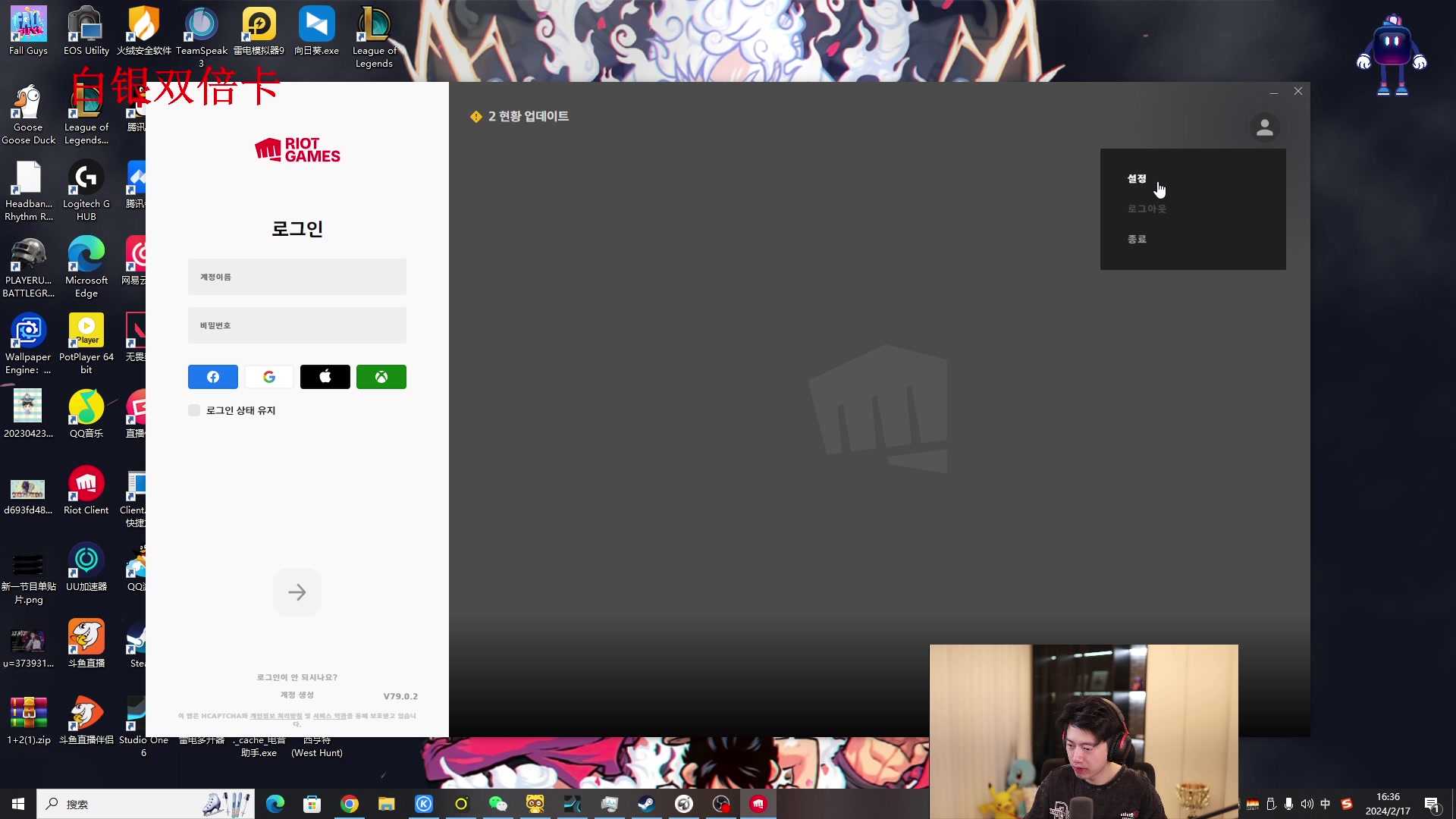The image size is (1456, 819).
Task: Select the 火绒安全软件 desktop icon
Action: coord(144,31)
